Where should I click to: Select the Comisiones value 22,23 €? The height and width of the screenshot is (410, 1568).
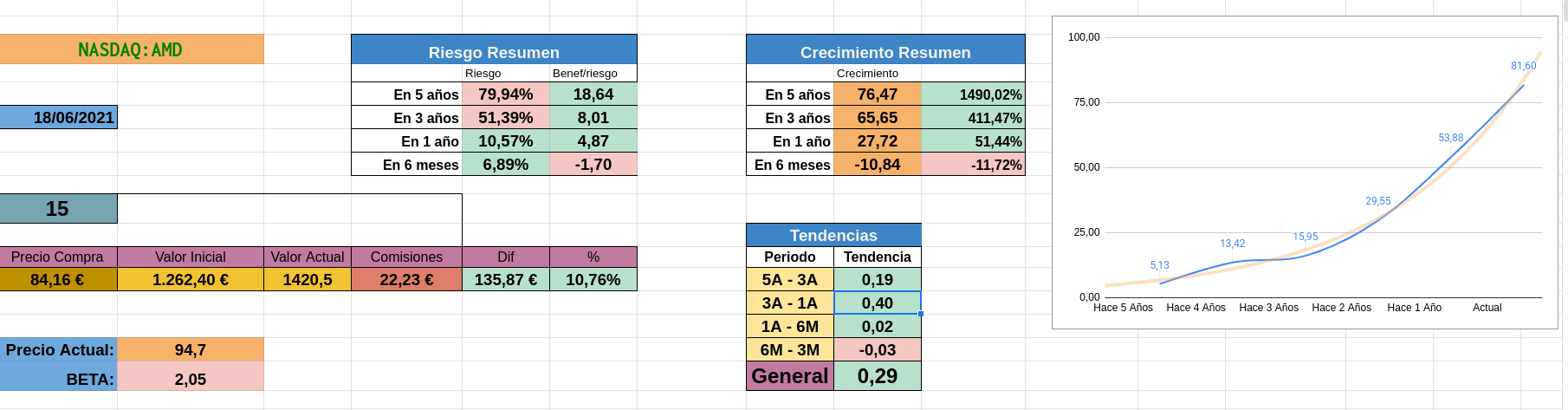pos(406,280)
